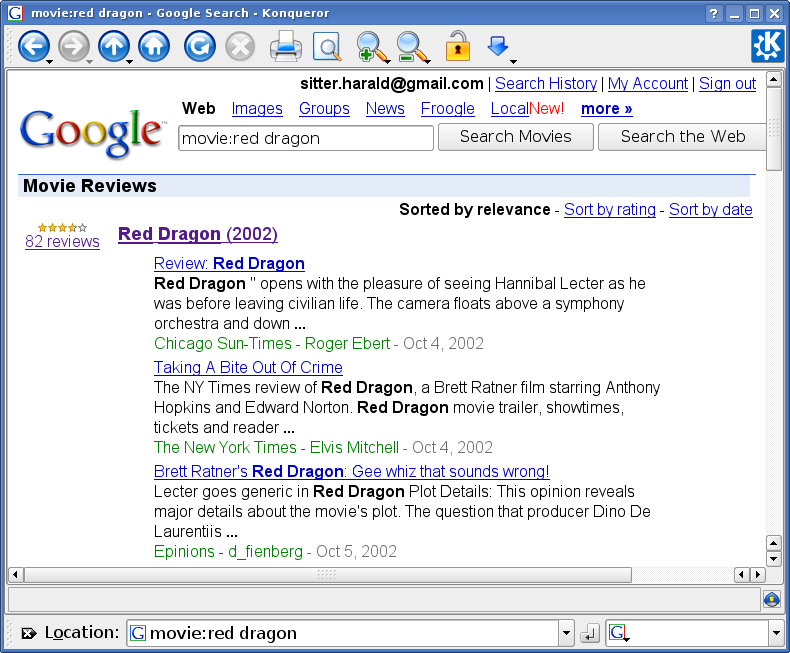This screenshot has width=790, height=653.
Task: Click the Konqueror window menu icon
Action: pos(15,13)
